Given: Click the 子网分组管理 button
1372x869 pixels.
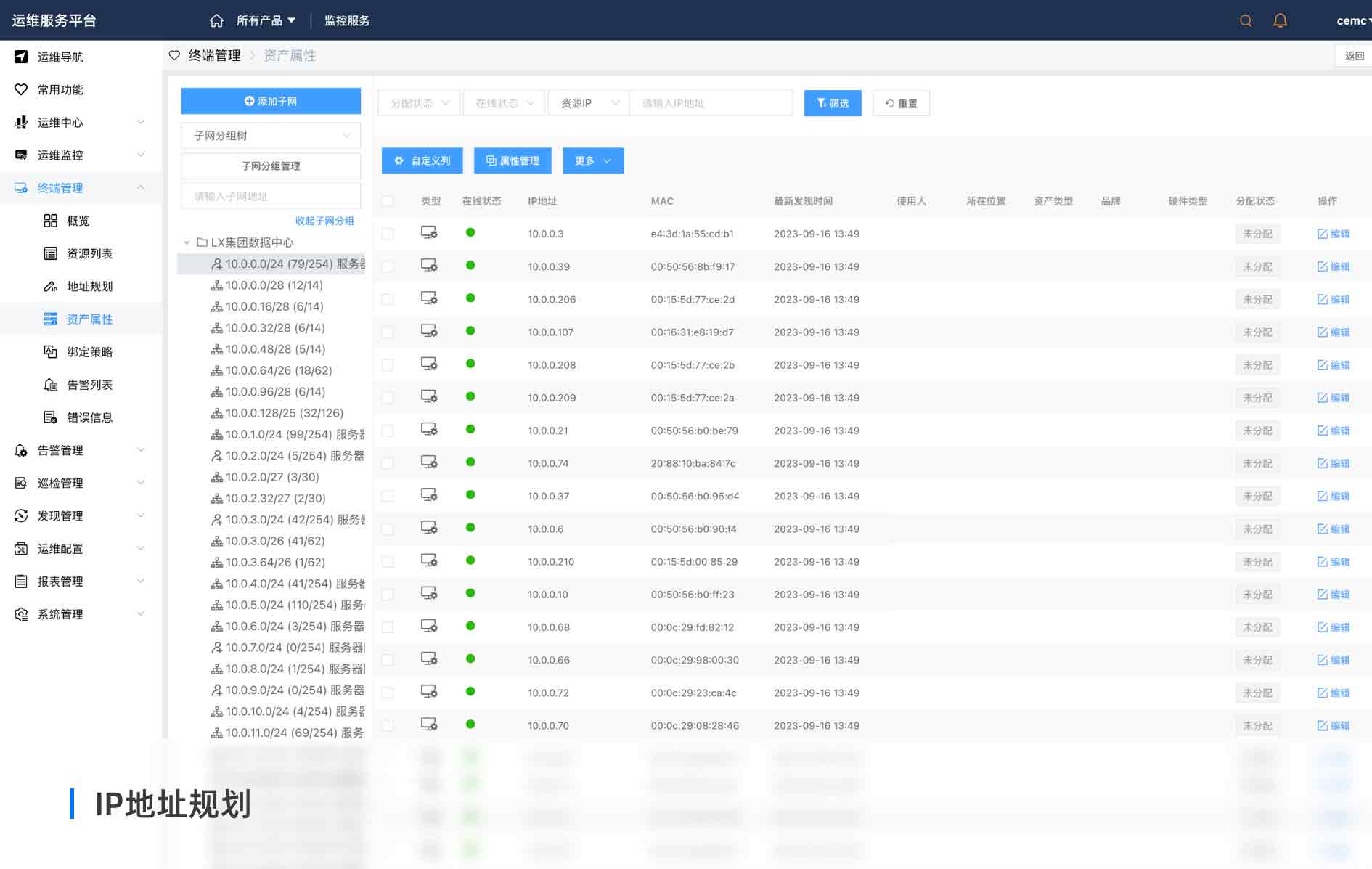Looking at the screenshot, I should pos(271,166).
